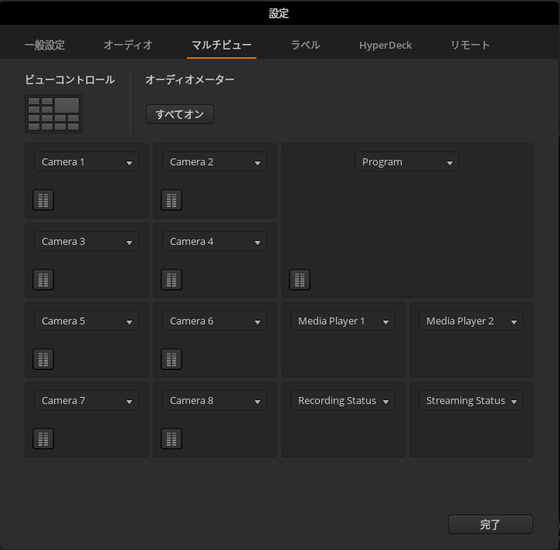Toggle audio meter icon for Camera 2
This screenshot has width=560, height=550.
pyautogui.click(x=171, y=200)
